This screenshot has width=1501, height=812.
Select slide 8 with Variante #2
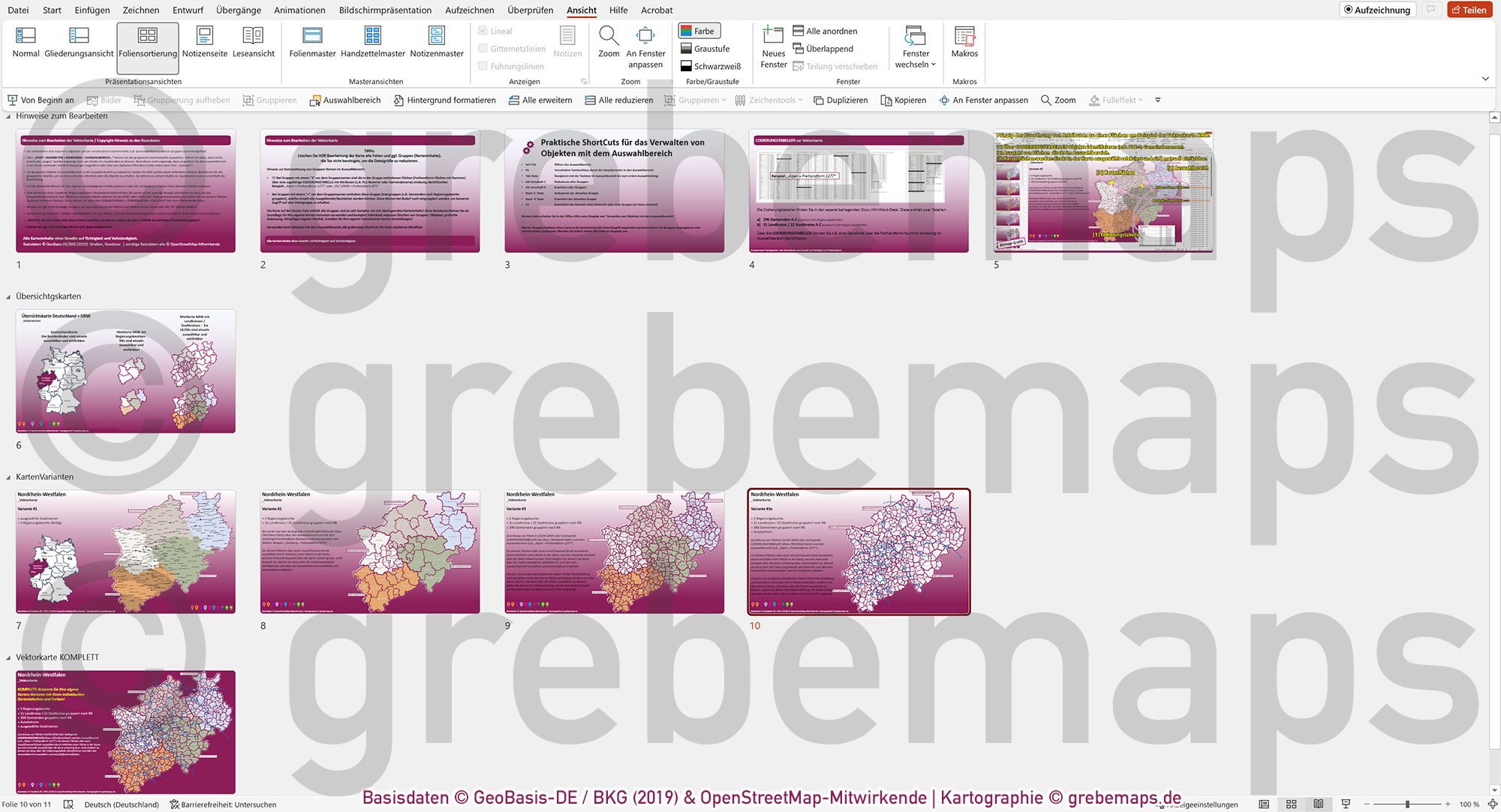[370, 552]
